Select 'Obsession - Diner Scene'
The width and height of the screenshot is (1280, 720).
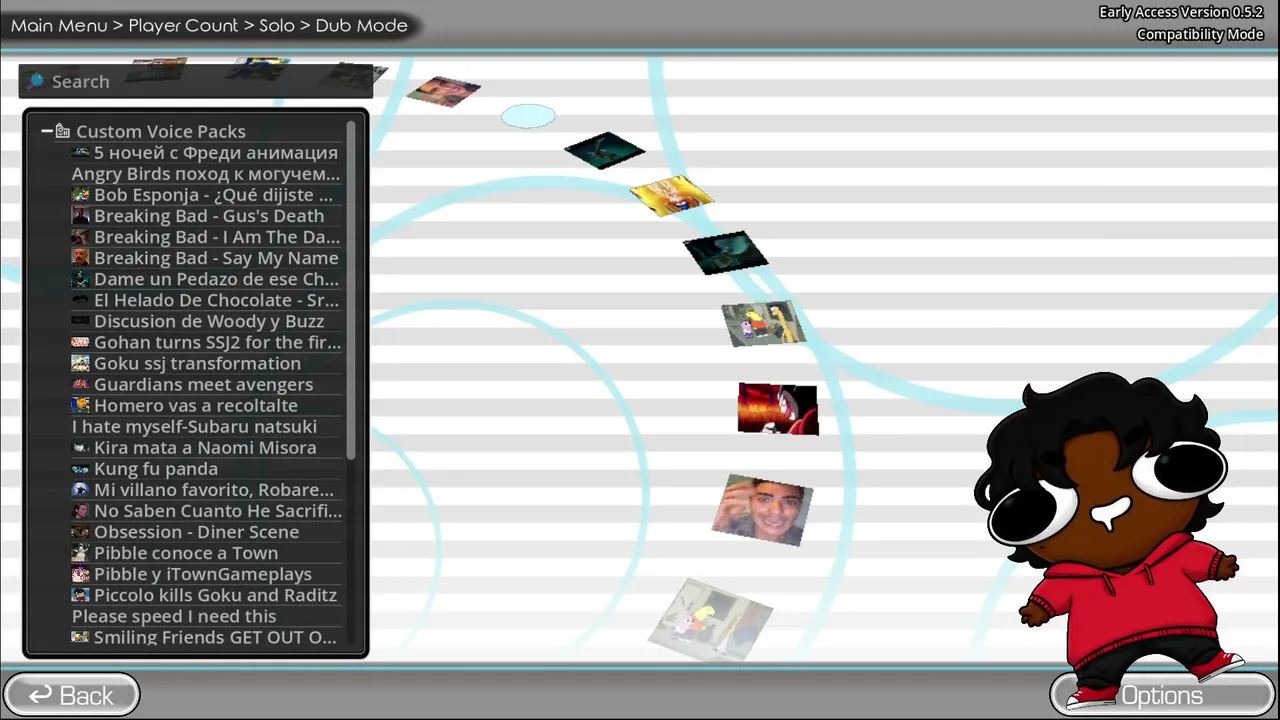point(196,532)
